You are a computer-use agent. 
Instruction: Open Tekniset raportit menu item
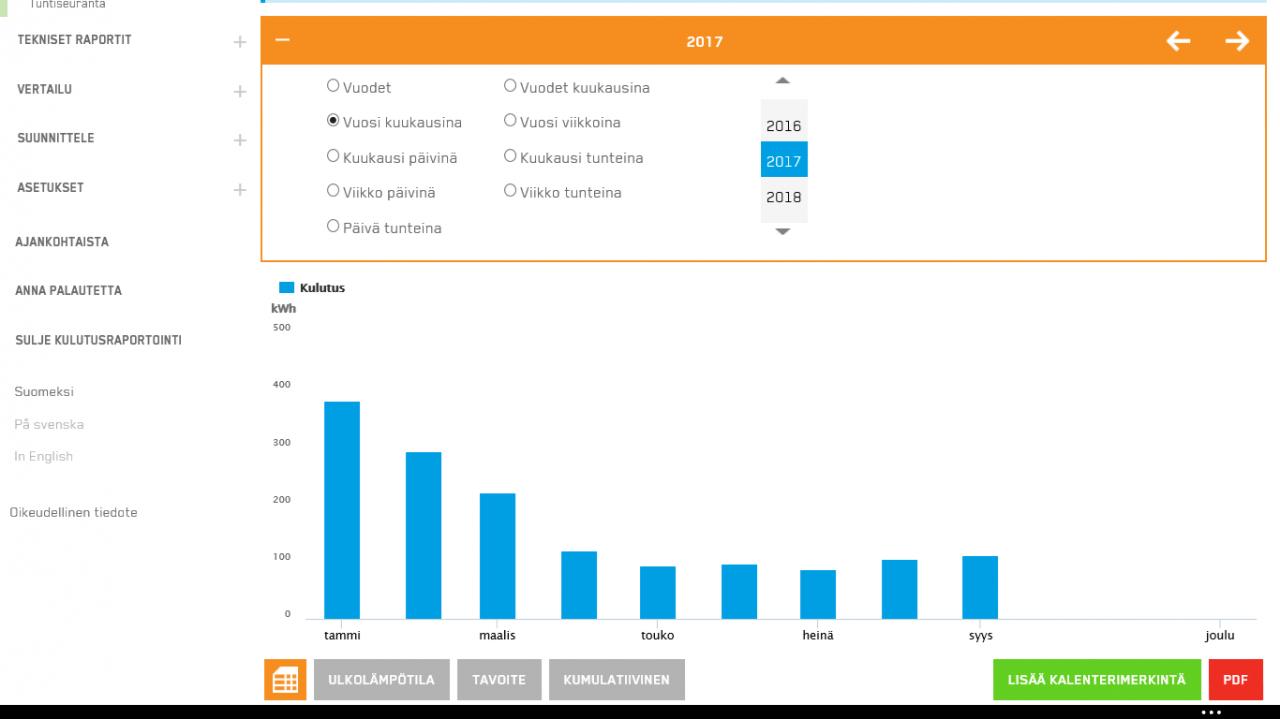[74, 40]
